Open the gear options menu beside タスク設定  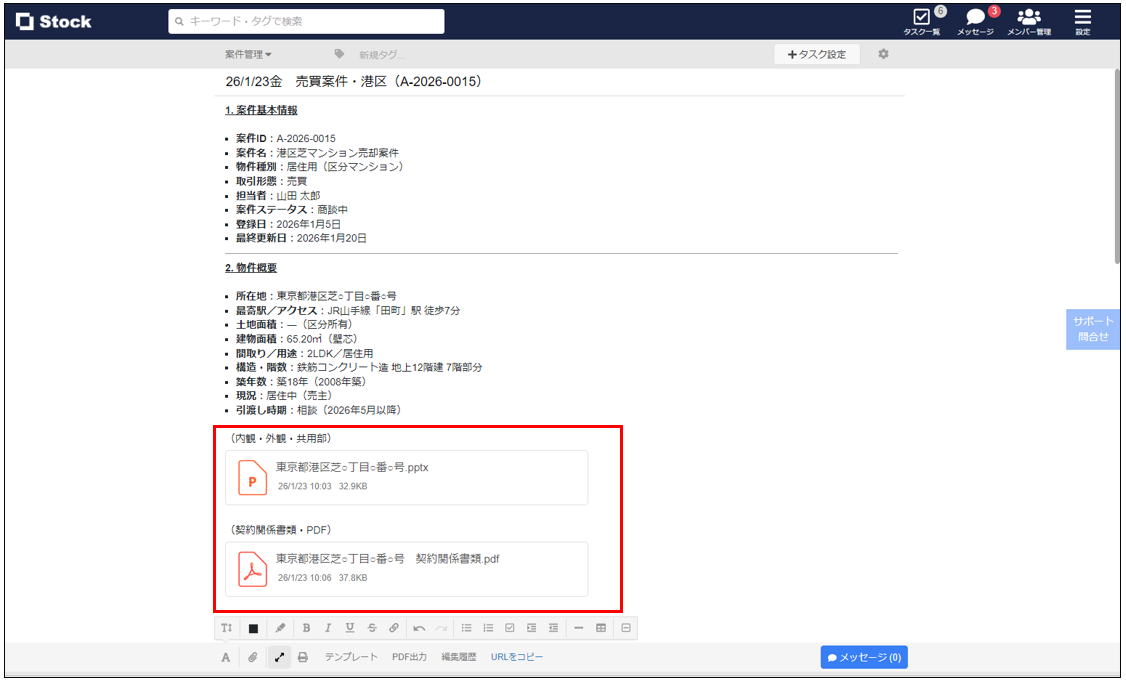[x=884, y=54]
